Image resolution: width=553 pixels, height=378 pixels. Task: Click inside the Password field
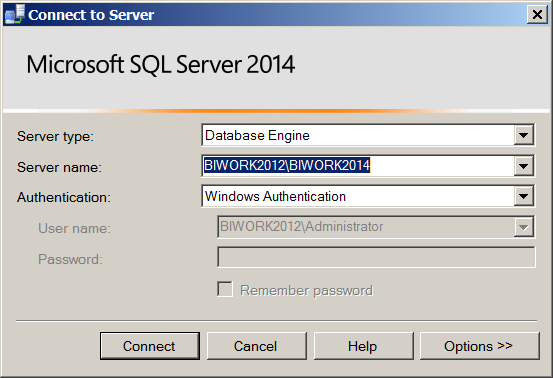376,257
